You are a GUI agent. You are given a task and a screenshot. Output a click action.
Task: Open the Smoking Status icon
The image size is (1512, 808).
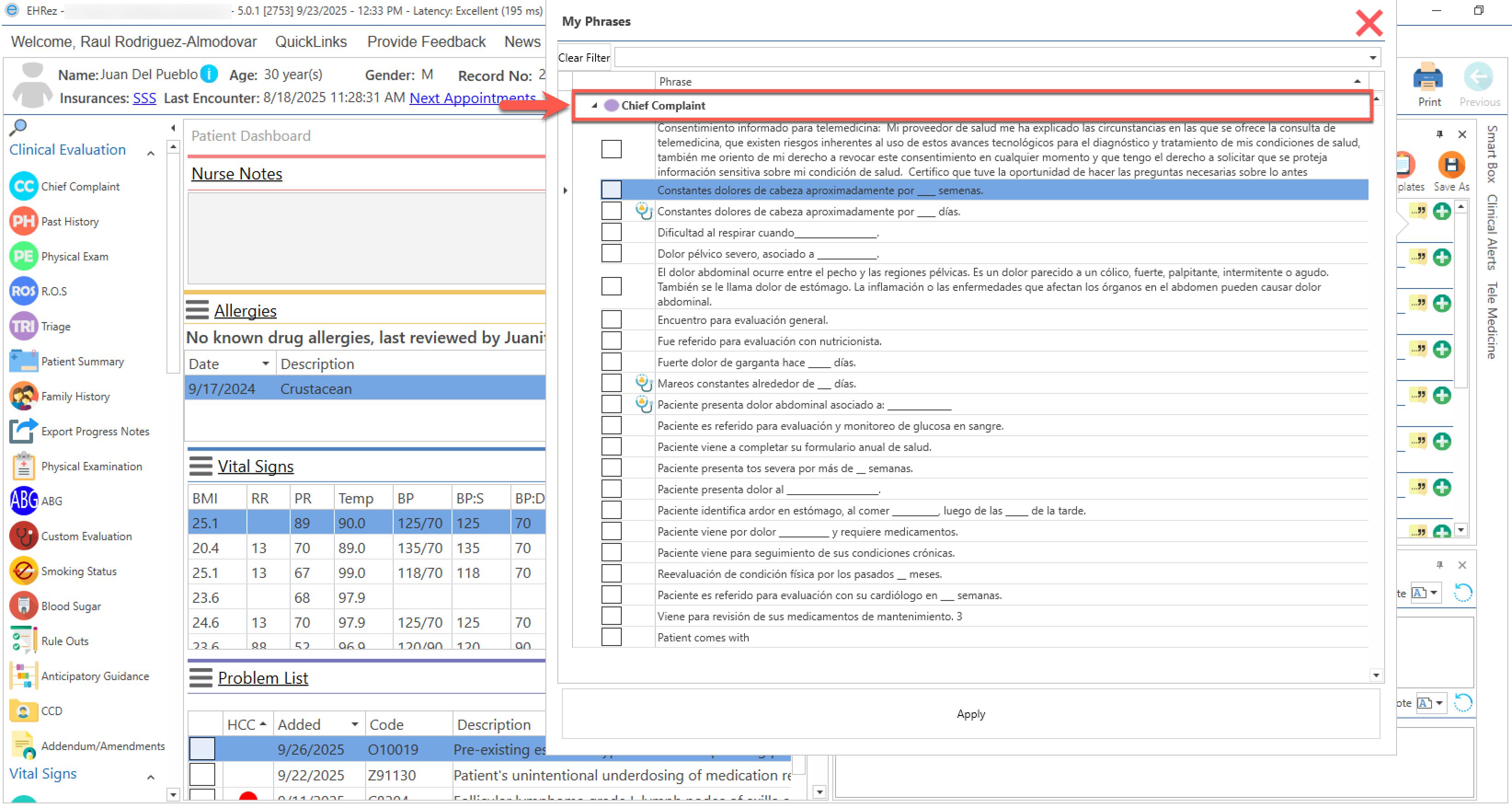[23, 571]
